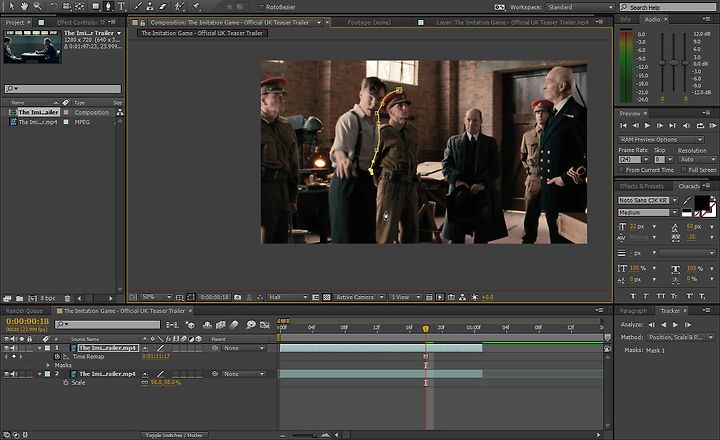
Task: Switch to the Audio panel tab
Action: coord(652,19)
